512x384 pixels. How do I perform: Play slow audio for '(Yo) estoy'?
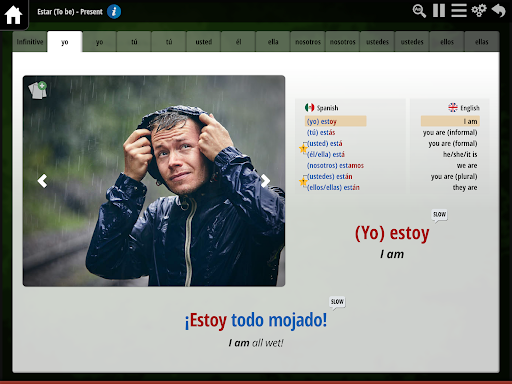click(439, 215)
